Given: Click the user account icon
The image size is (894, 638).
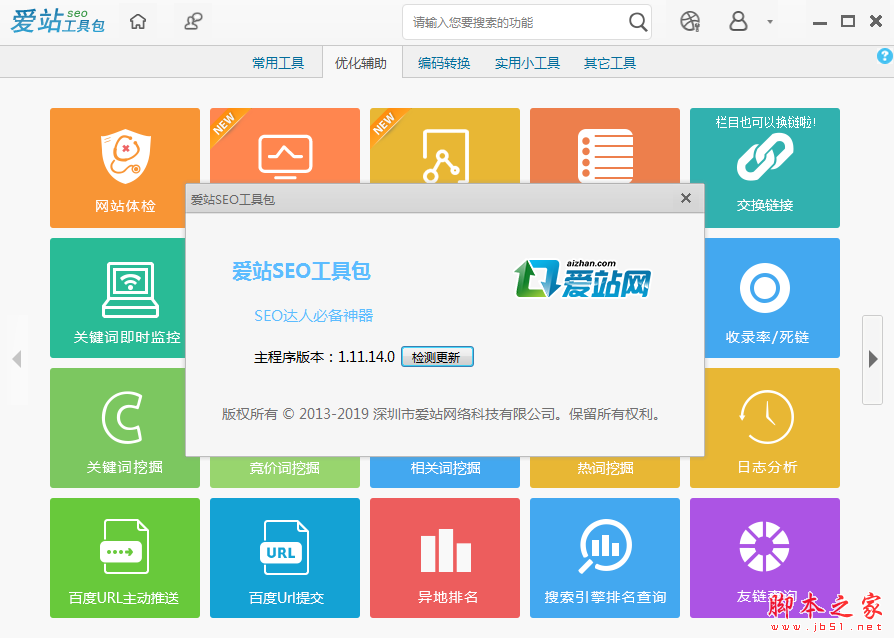Looking at the screenshot, I should 738,21.
